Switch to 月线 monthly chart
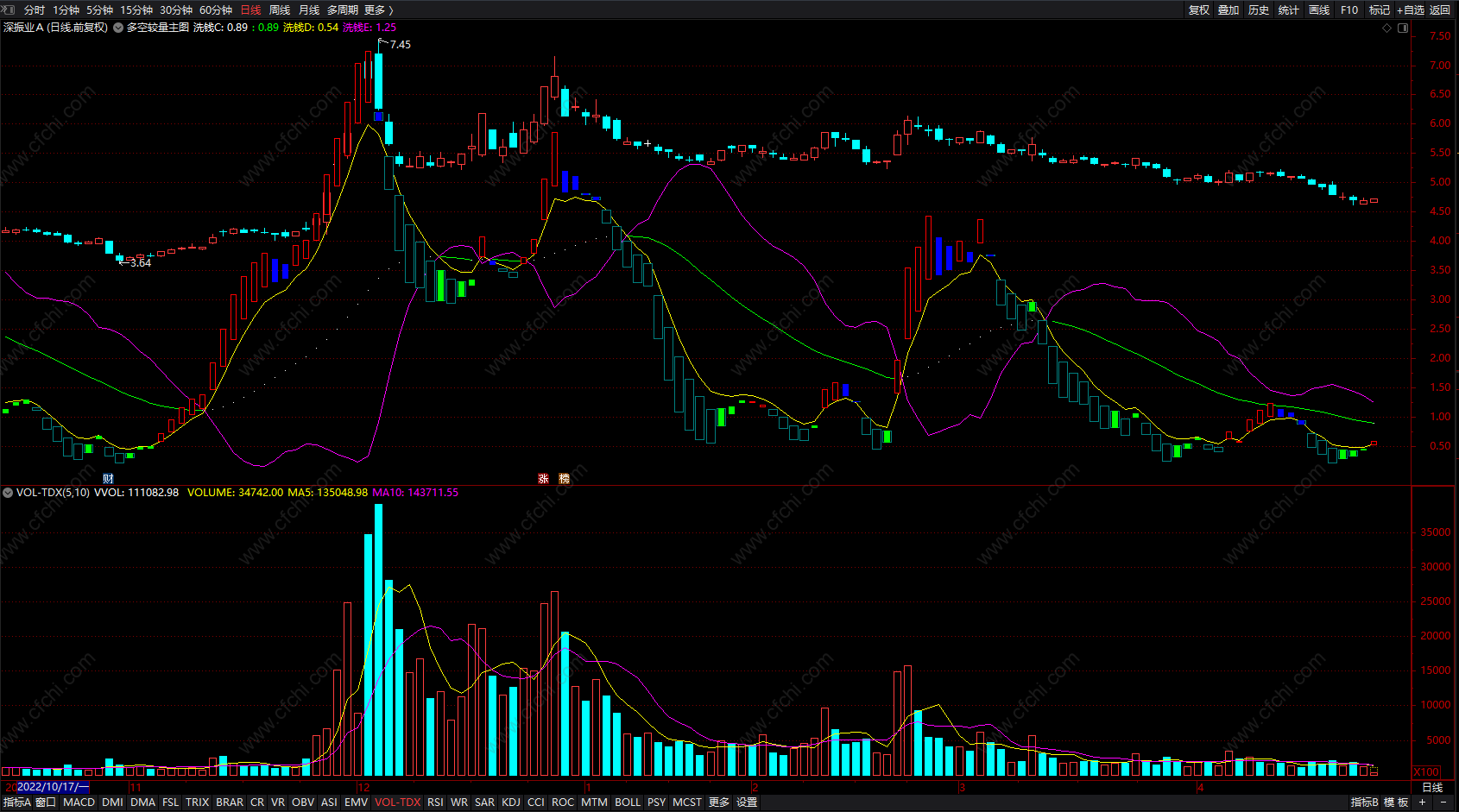This screenshot has height=812, width=1459. pyautogui.click(x=309, y=10)
